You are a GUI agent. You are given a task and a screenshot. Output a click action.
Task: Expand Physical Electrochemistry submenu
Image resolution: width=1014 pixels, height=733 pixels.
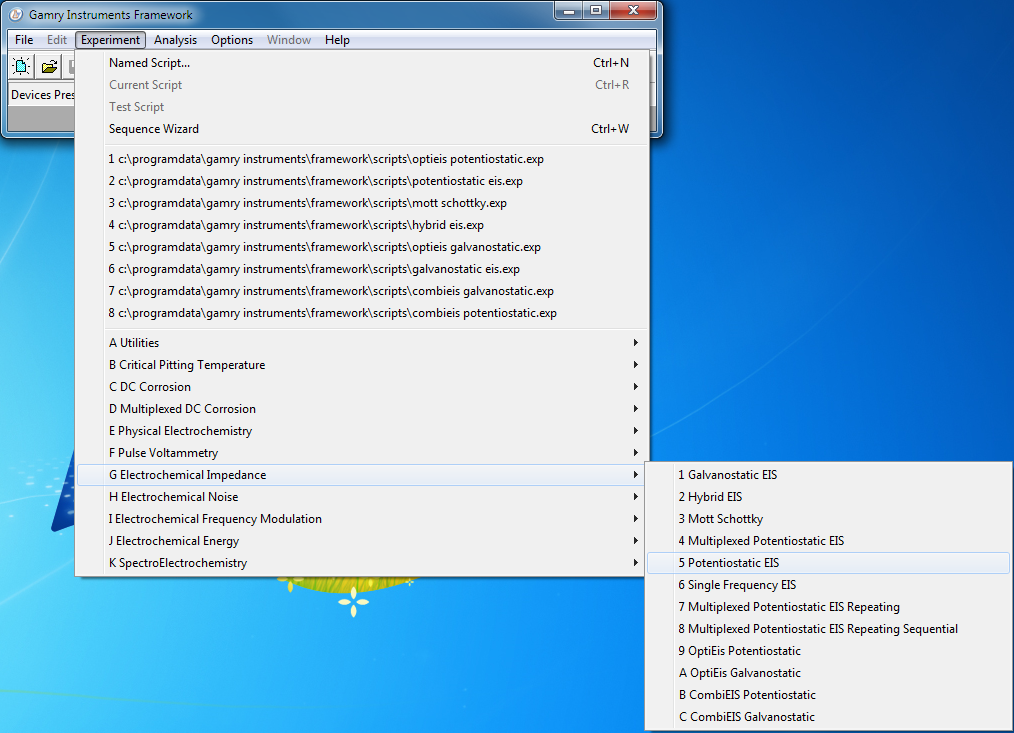tap(360, 430)
